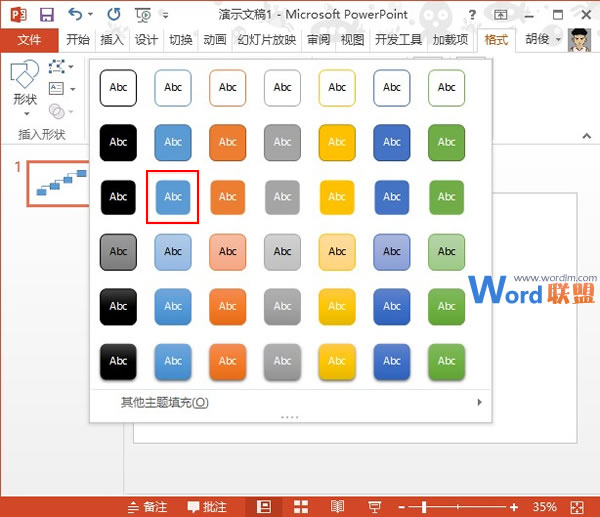600x517 pixels.
Task: Start slideshow from beginning icon in title bar
Action: click(143, 15)
